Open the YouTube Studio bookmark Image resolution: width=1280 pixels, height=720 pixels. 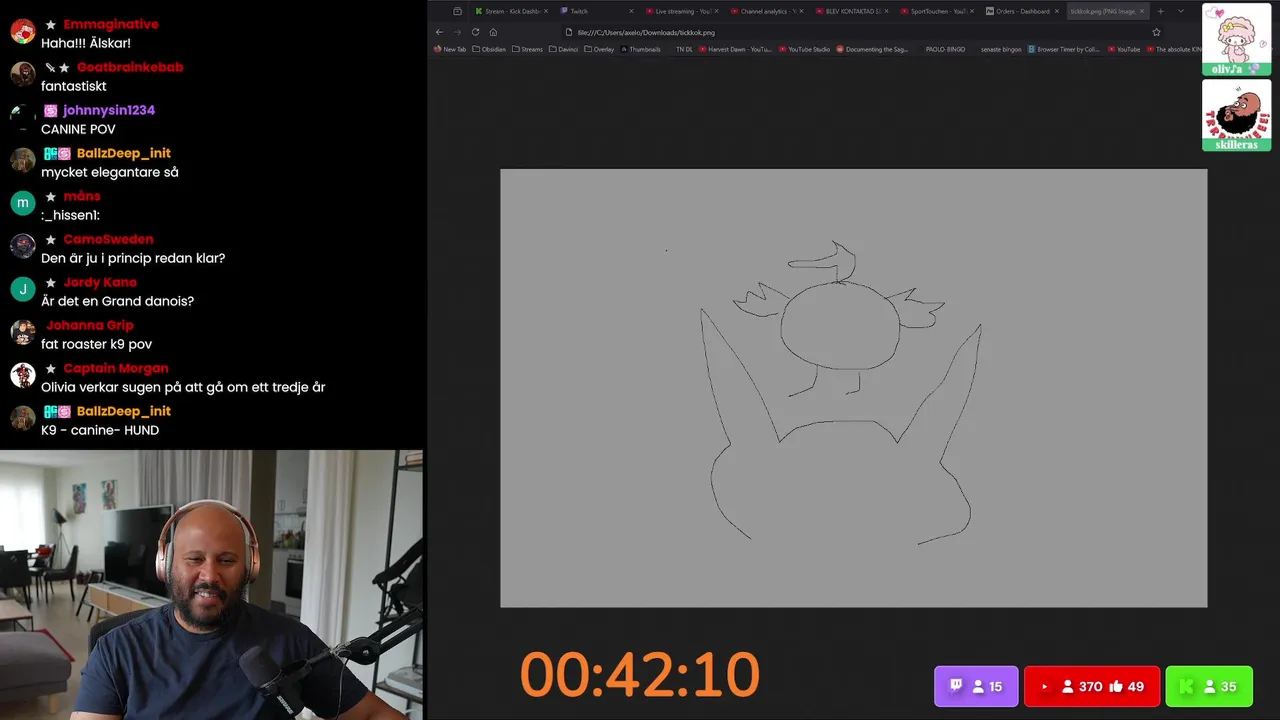[804, 49]
